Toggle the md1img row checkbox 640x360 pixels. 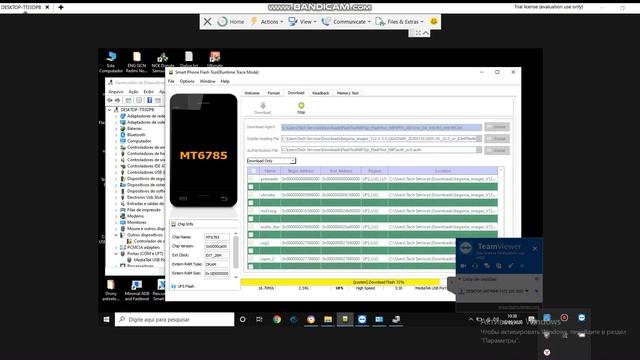[x=251, y=211]
